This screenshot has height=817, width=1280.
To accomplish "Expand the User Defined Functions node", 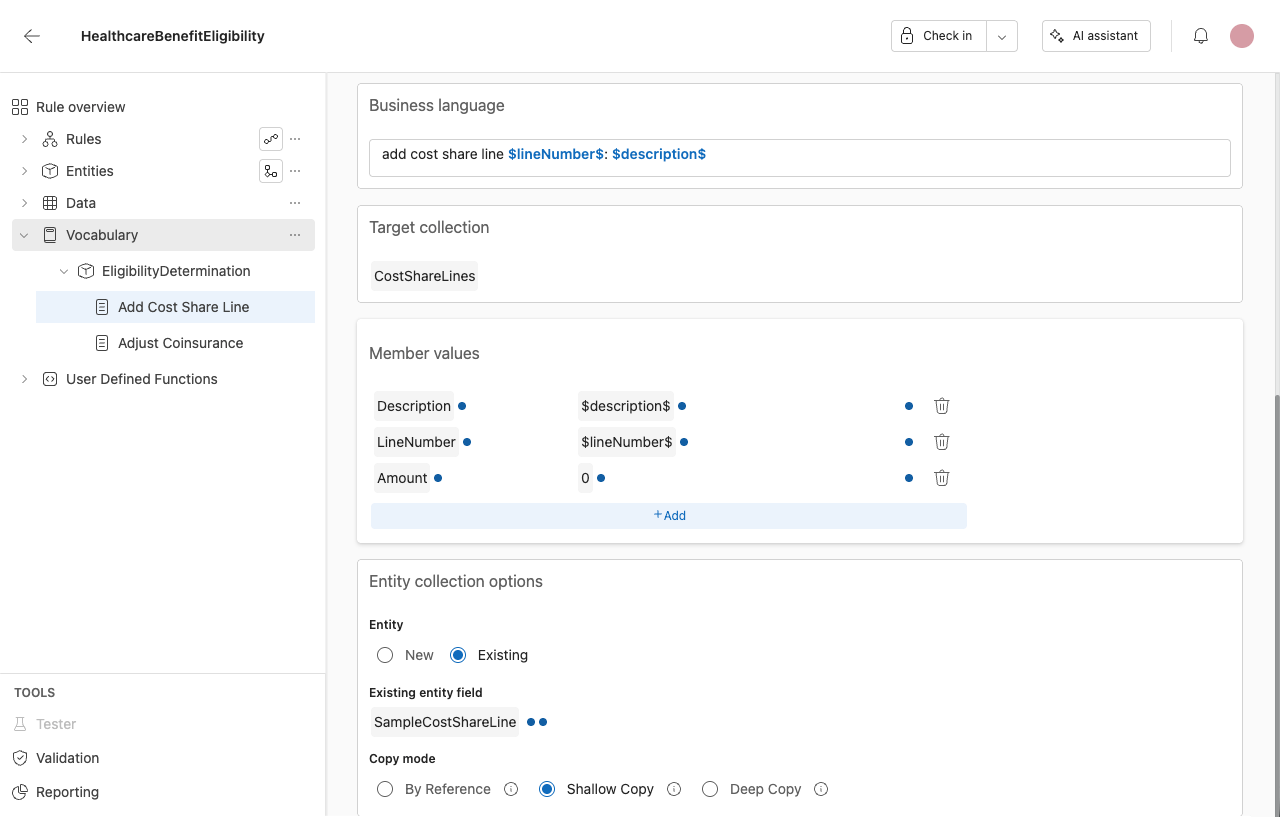I will [x=24, y=379].
